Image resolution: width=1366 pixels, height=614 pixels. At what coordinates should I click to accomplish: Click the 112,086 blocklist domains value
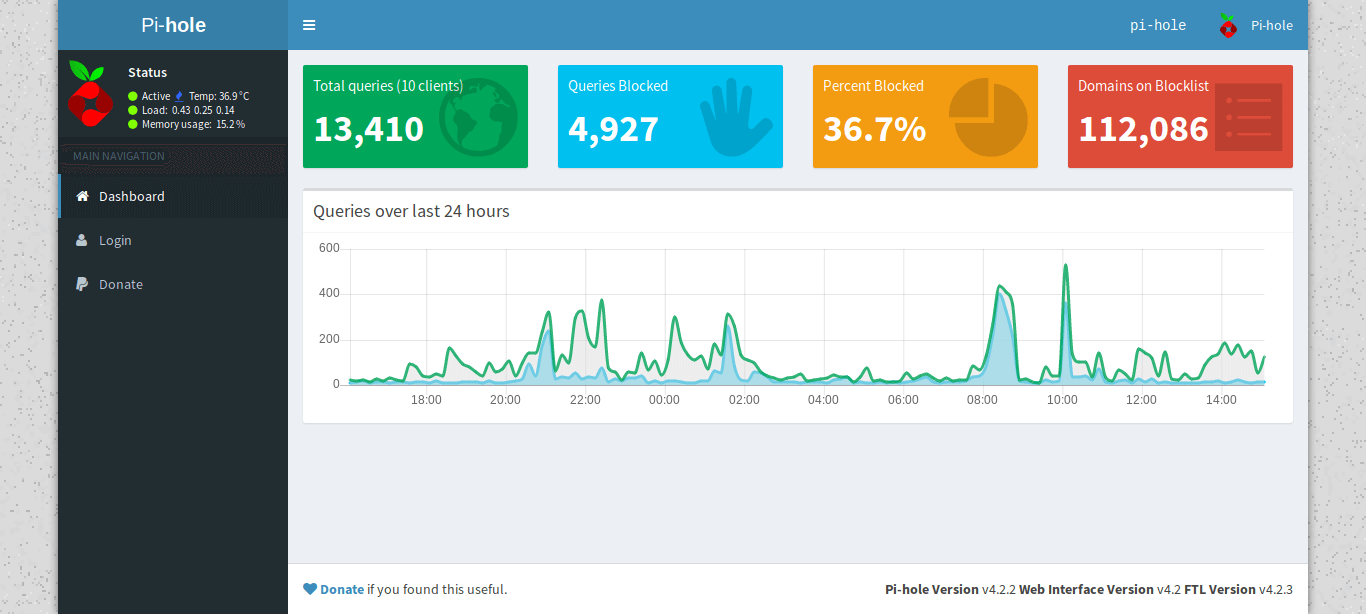point(1144,129)
